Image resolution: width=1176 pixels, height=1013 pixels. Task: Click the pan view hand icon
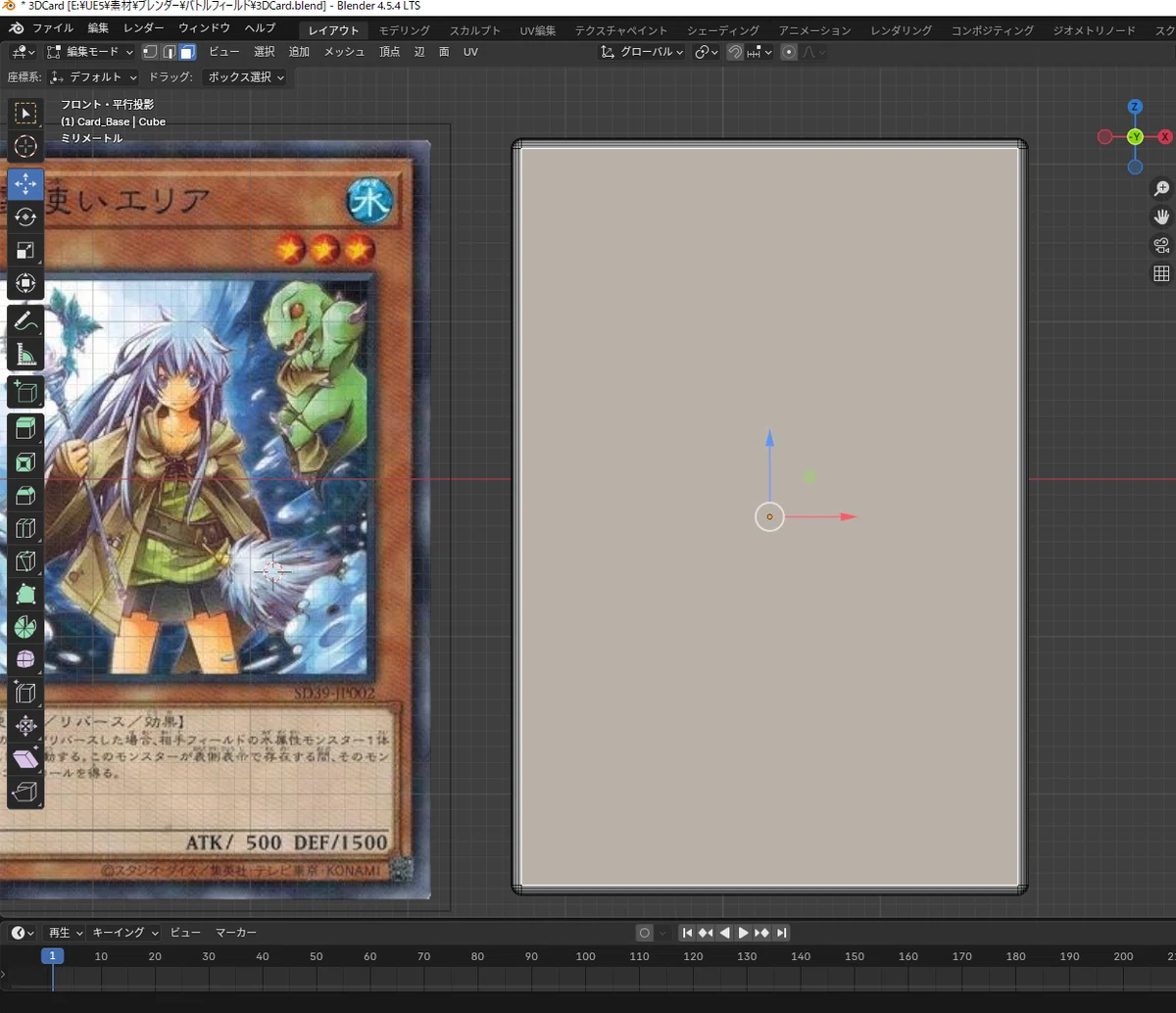[x=1161, y=217]
